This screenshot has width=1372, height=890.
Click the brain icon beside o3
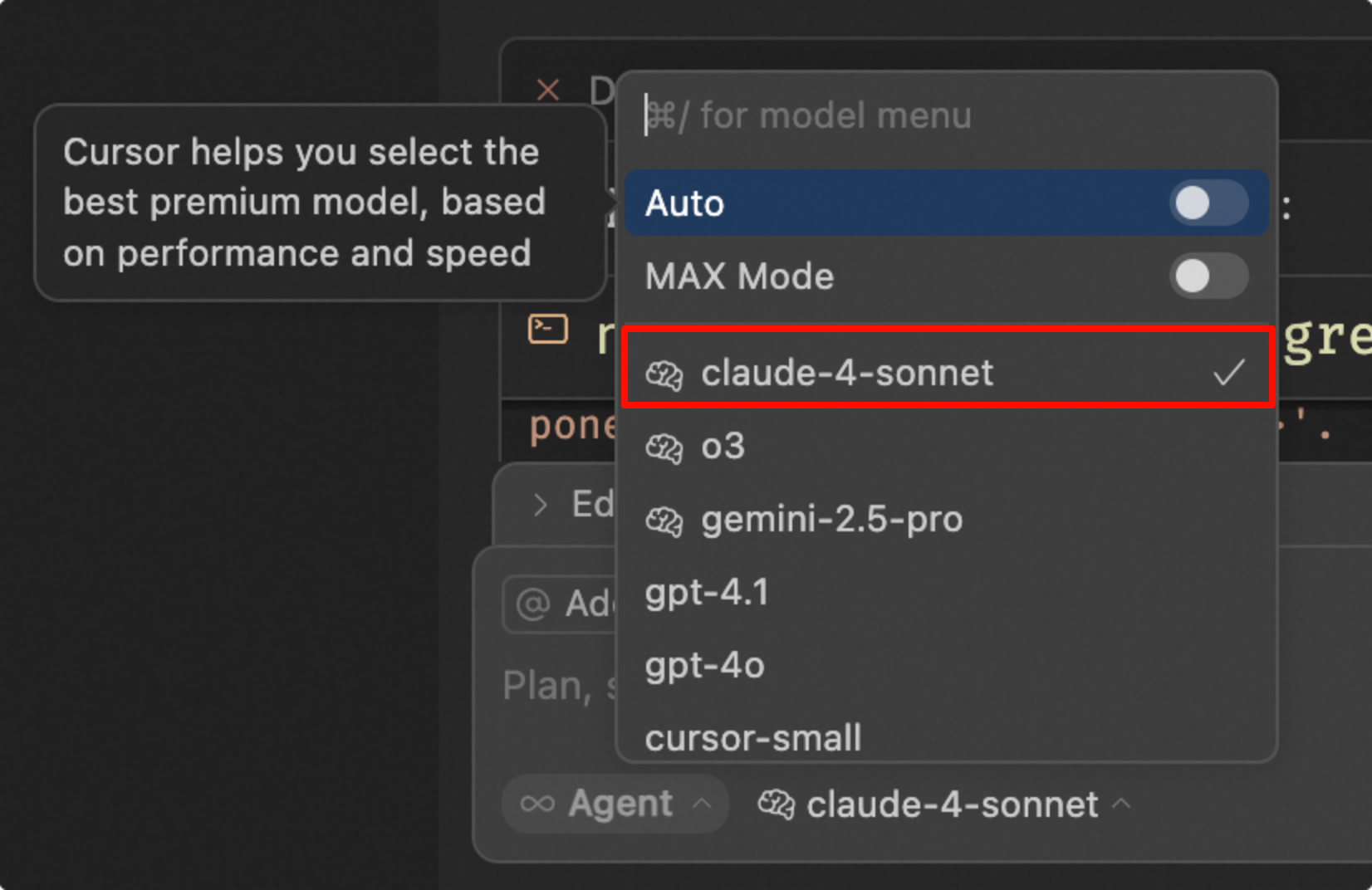(x=664, y=448)
